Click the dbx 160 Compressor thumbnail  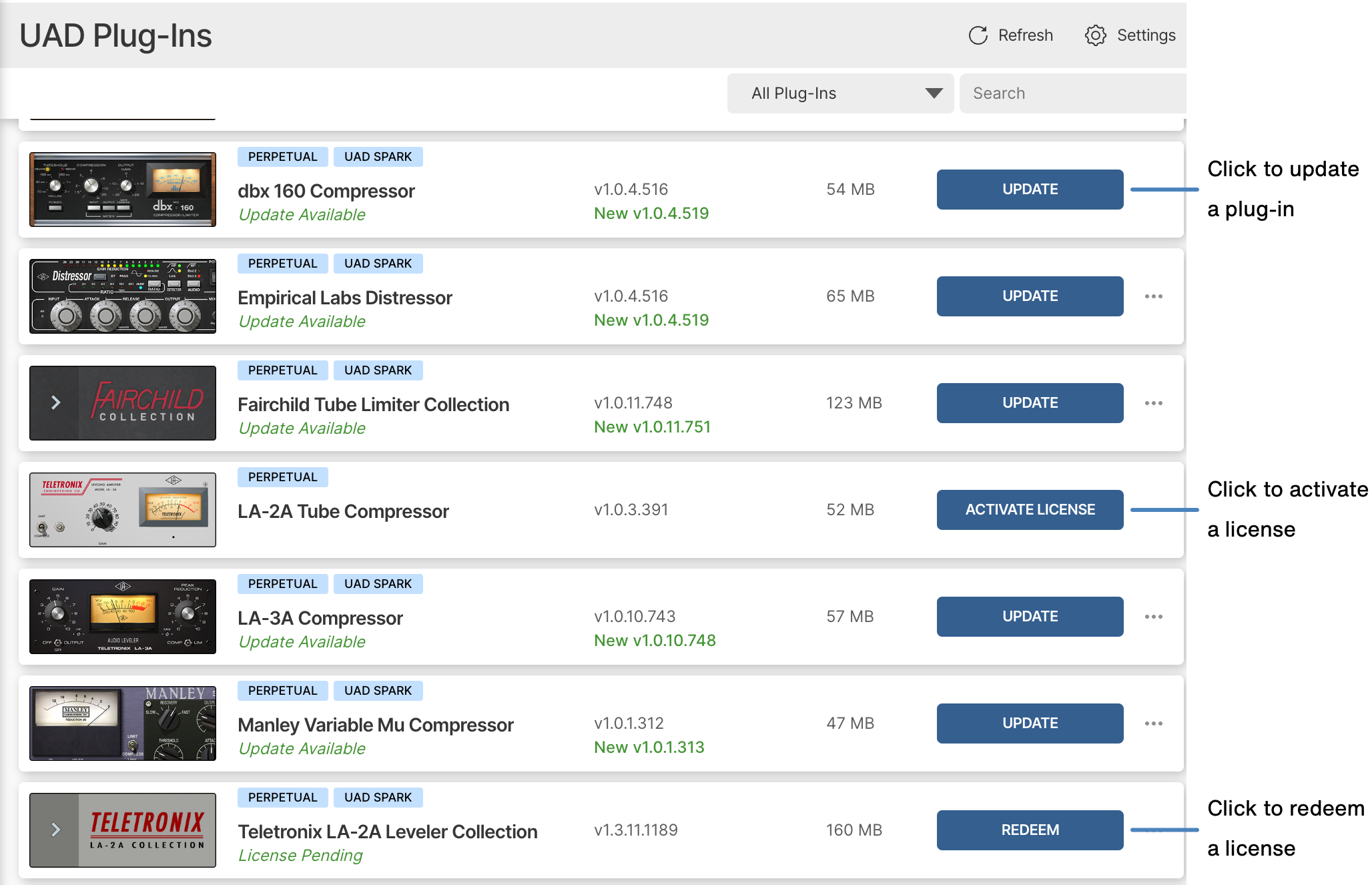[x=123, y=190]
